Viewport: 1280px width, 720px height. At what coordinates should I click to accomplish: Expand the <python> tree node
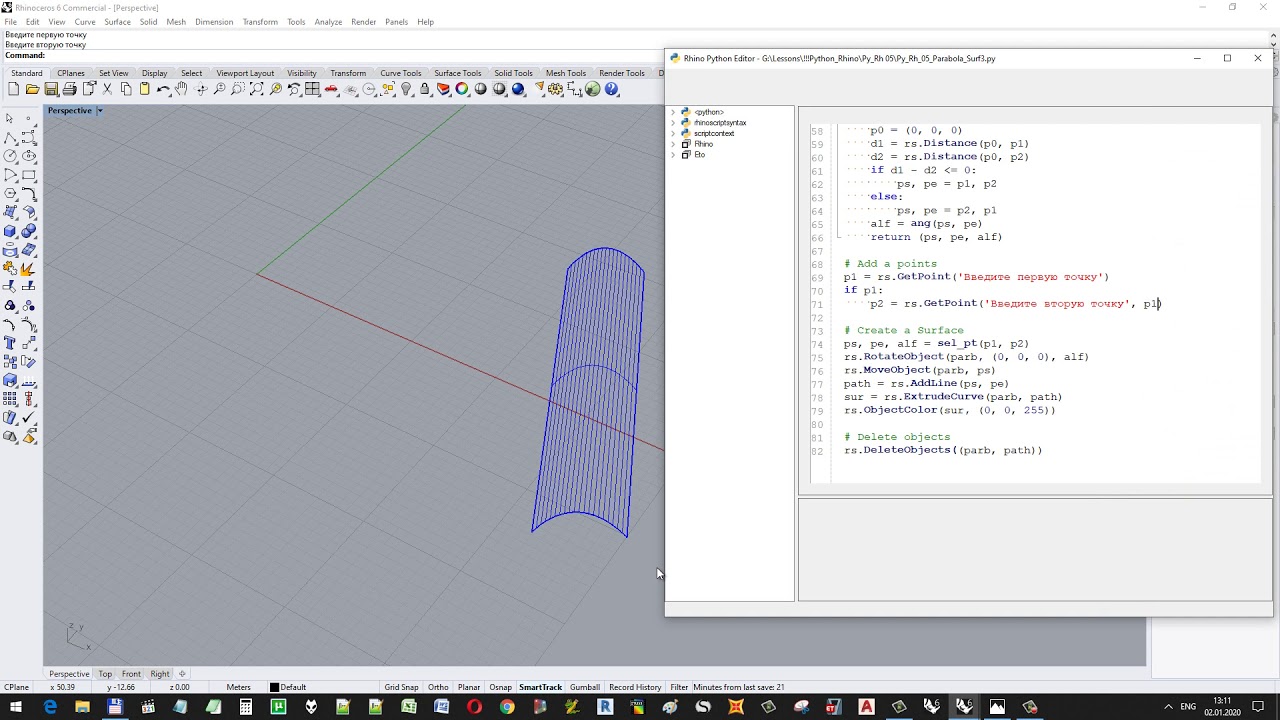(x=673, y=112)
